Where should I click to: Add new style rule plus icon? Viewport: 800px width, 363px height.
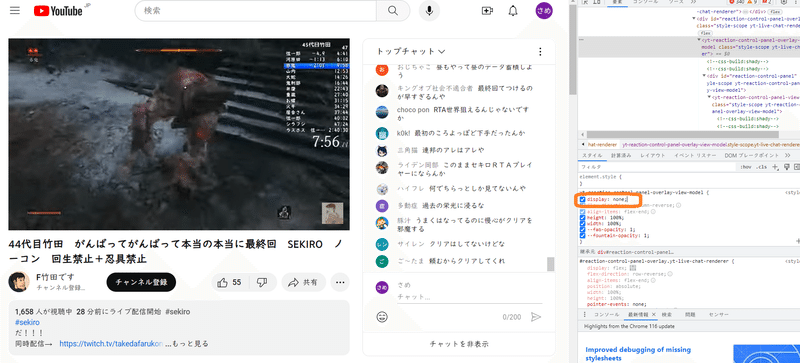tap(776, 167)
